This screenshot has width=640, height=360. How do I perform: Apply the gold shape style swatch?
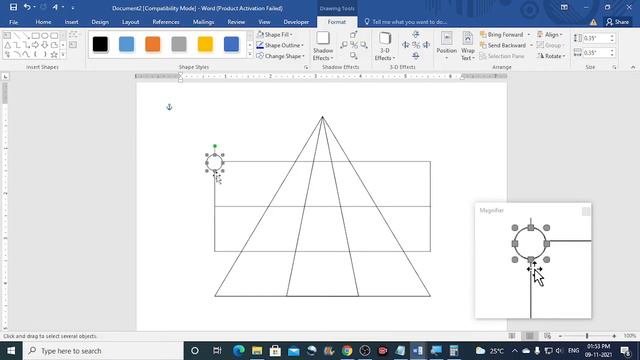[205, 44]
